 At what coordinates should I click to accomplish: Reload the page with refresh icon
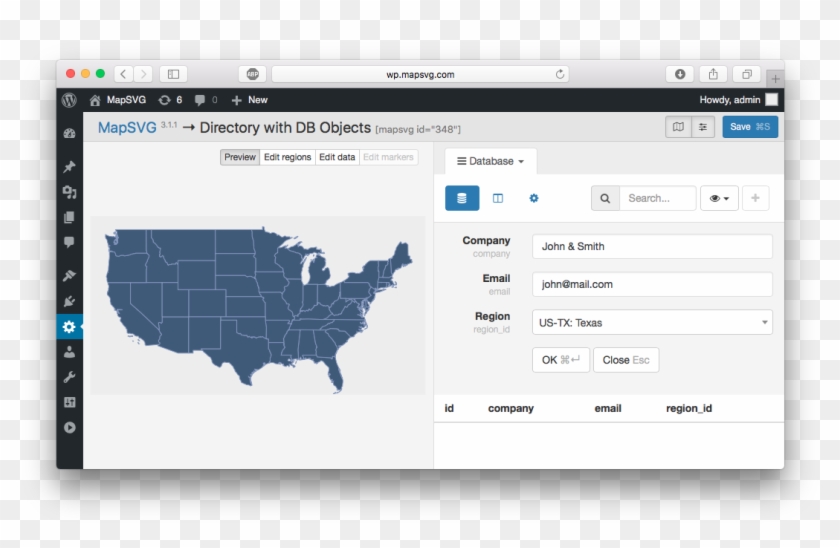tap(560, 74)
